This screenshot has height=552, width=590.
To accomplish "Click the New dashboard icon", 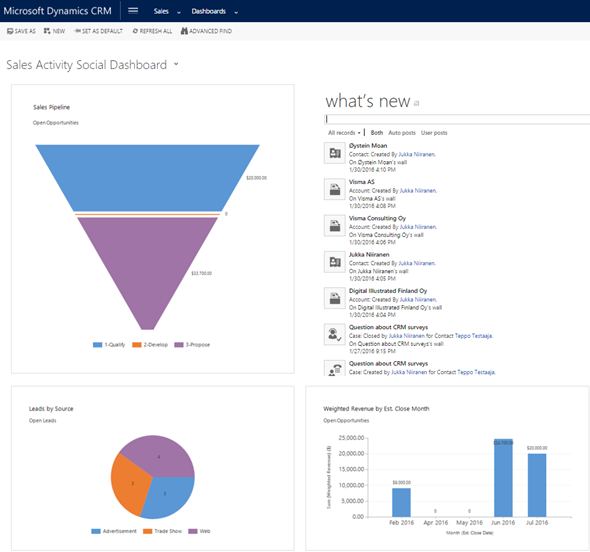I will click(x=47, y=31).
